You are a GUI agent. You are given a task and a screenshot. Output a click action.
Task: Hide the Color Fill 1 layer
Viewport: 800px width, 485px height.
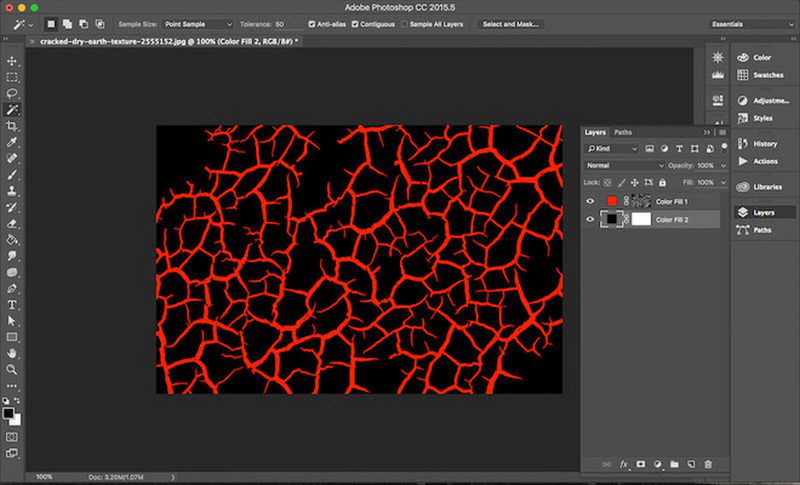click(590, 201)
